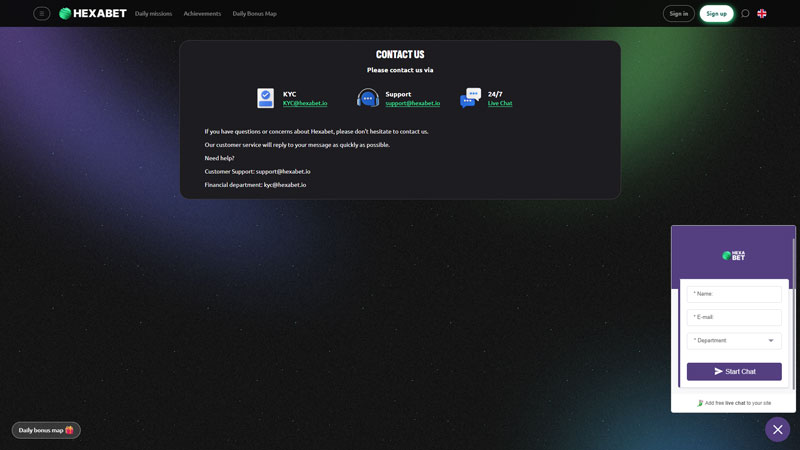800x450 pixels.
Task: Open KYC@hexabet.io email link
Action: [305, 103]
